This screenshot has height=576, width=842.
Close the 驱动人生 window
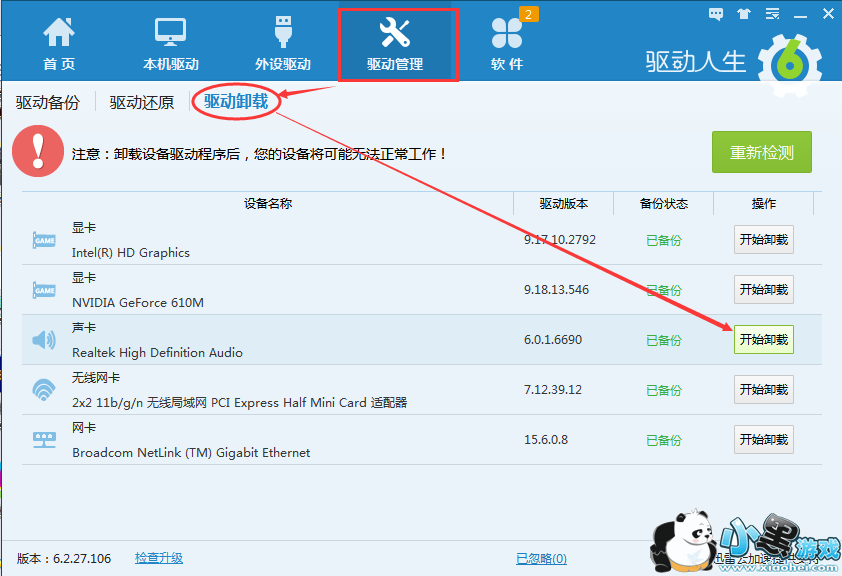click(828, 14)
